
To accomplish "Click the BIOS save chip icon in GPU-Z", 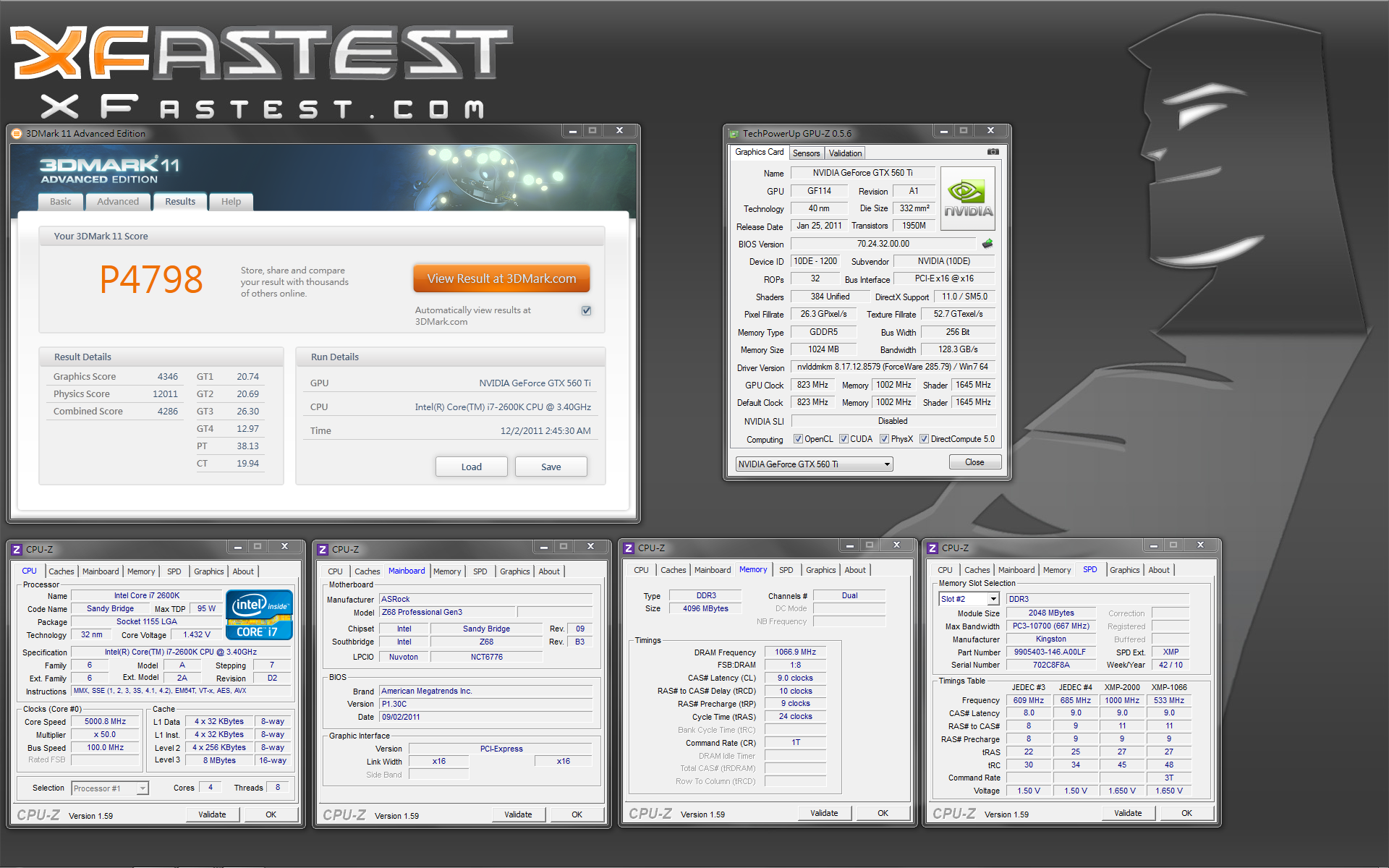I will pos(987,244).
